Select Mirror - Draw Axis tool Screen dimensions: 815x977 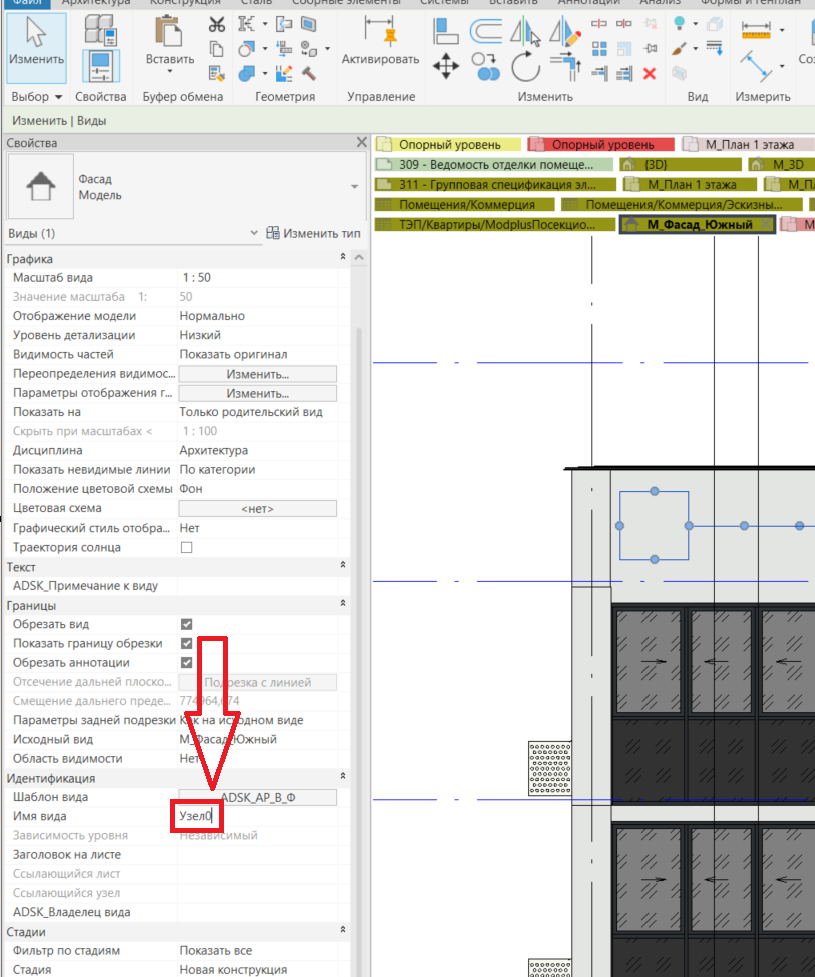(x=565, y=32)
